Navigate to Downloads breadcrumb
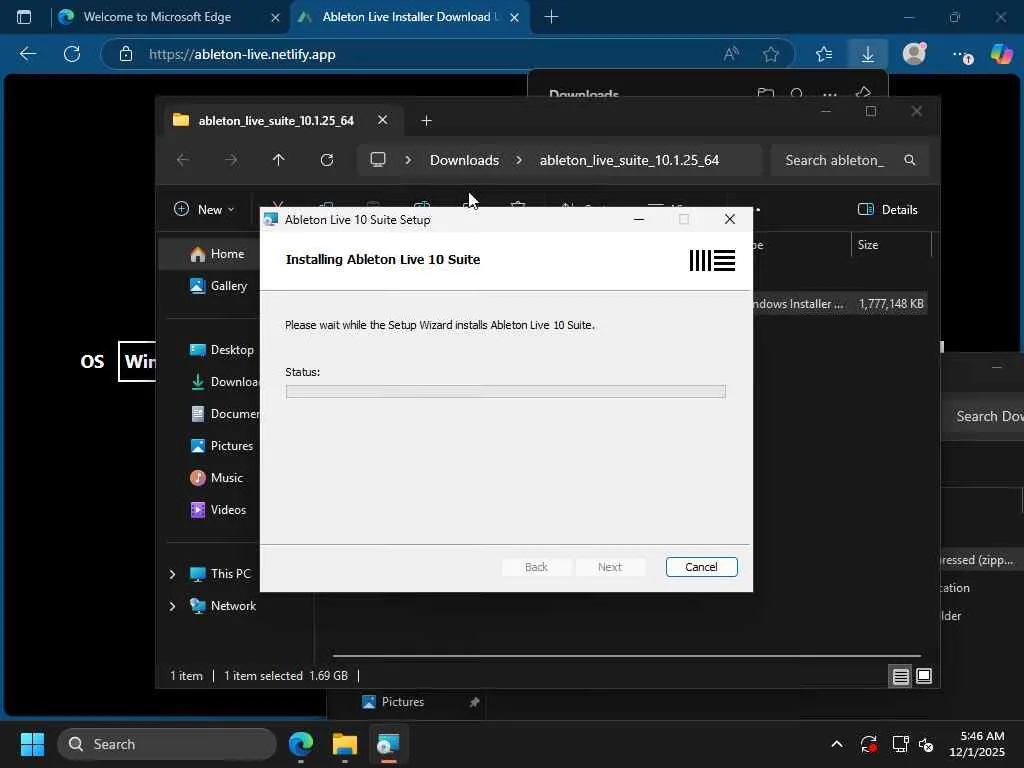1024x768 pixels. (x=464, y=160)
